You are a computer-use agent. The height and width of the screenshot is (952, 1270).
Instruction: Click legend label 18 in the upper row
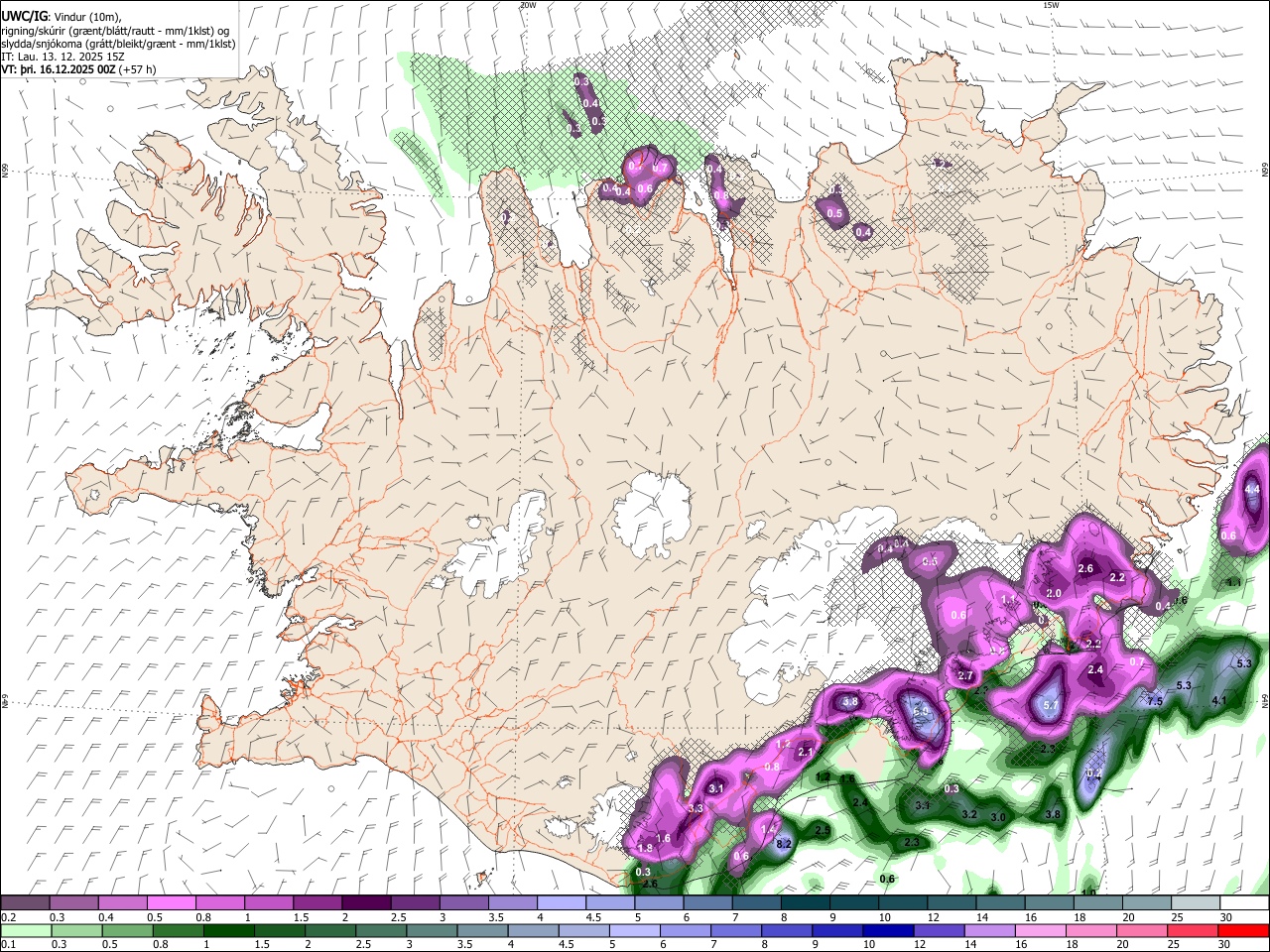point(1079,917)
